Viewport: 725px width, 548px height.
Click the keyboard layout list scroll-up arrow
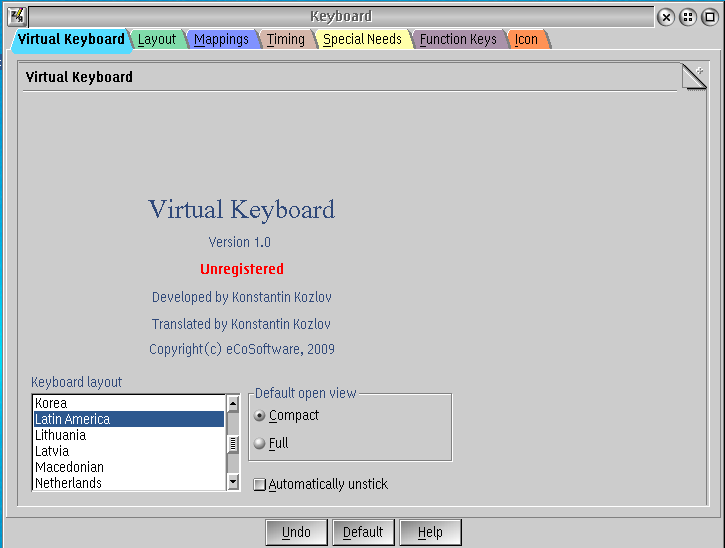coord(233,404)
